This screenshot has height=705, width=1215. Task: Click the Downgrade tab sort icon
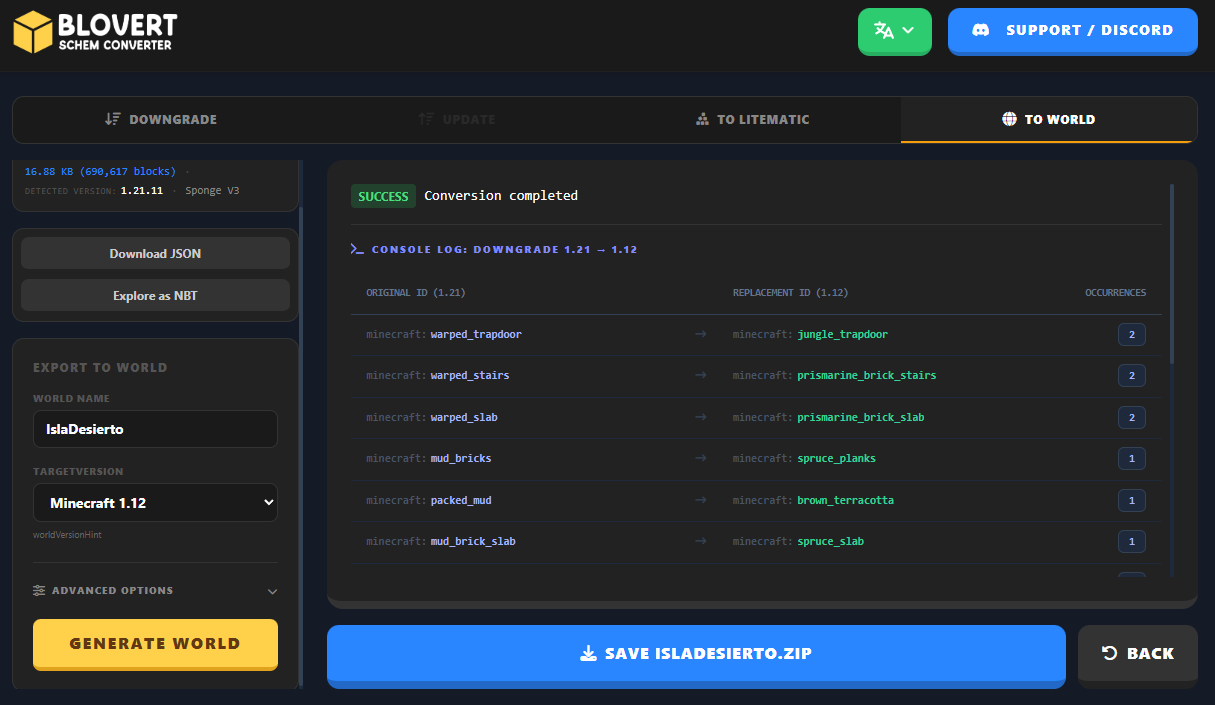tap(113, 119)
